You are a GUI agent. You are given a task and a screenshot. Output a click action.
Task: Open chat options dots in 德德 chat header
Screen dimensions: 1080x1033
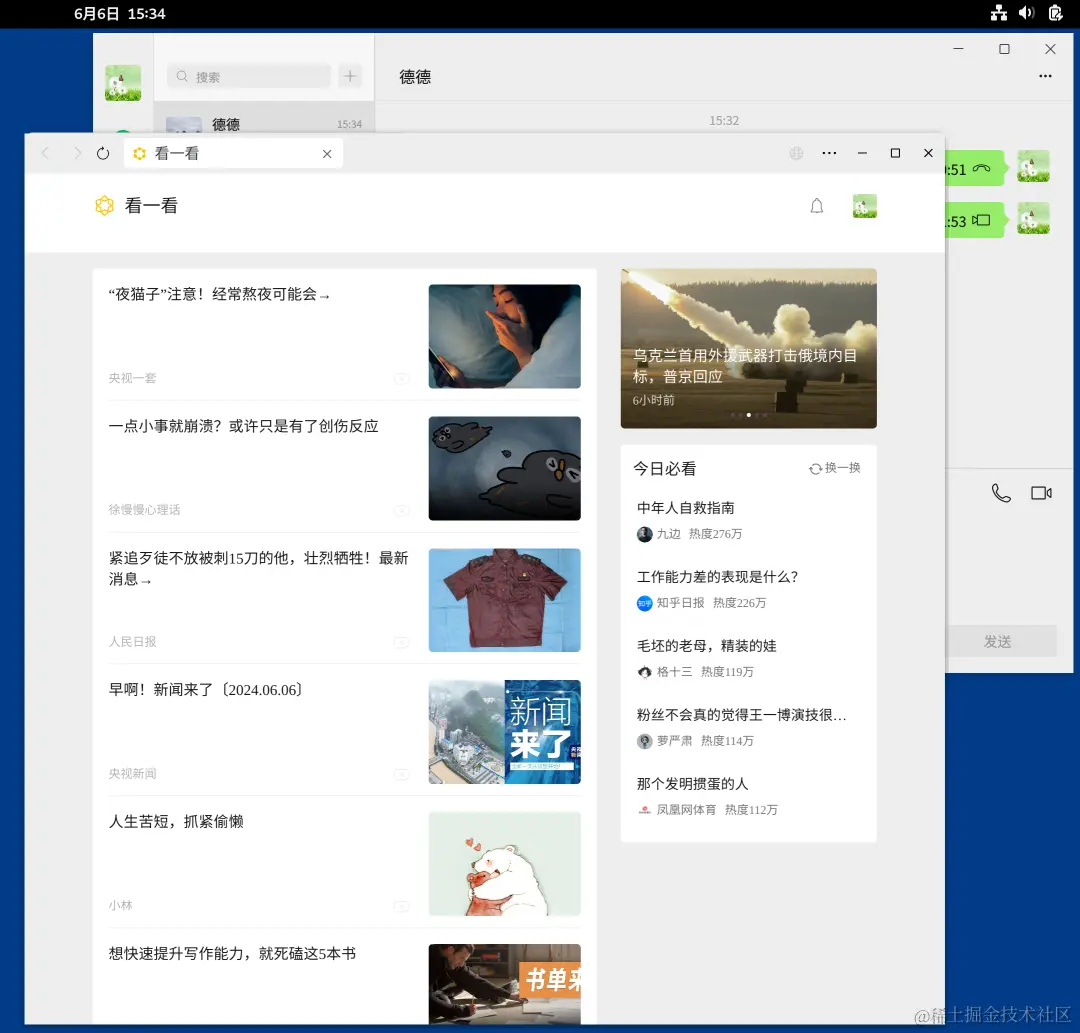1045,76
